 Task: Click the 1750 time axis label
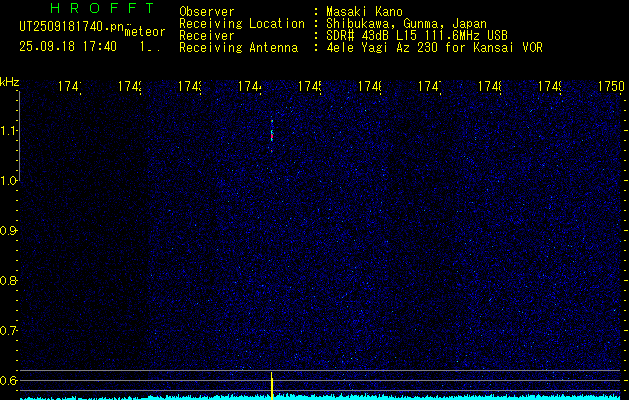point(611,86)
